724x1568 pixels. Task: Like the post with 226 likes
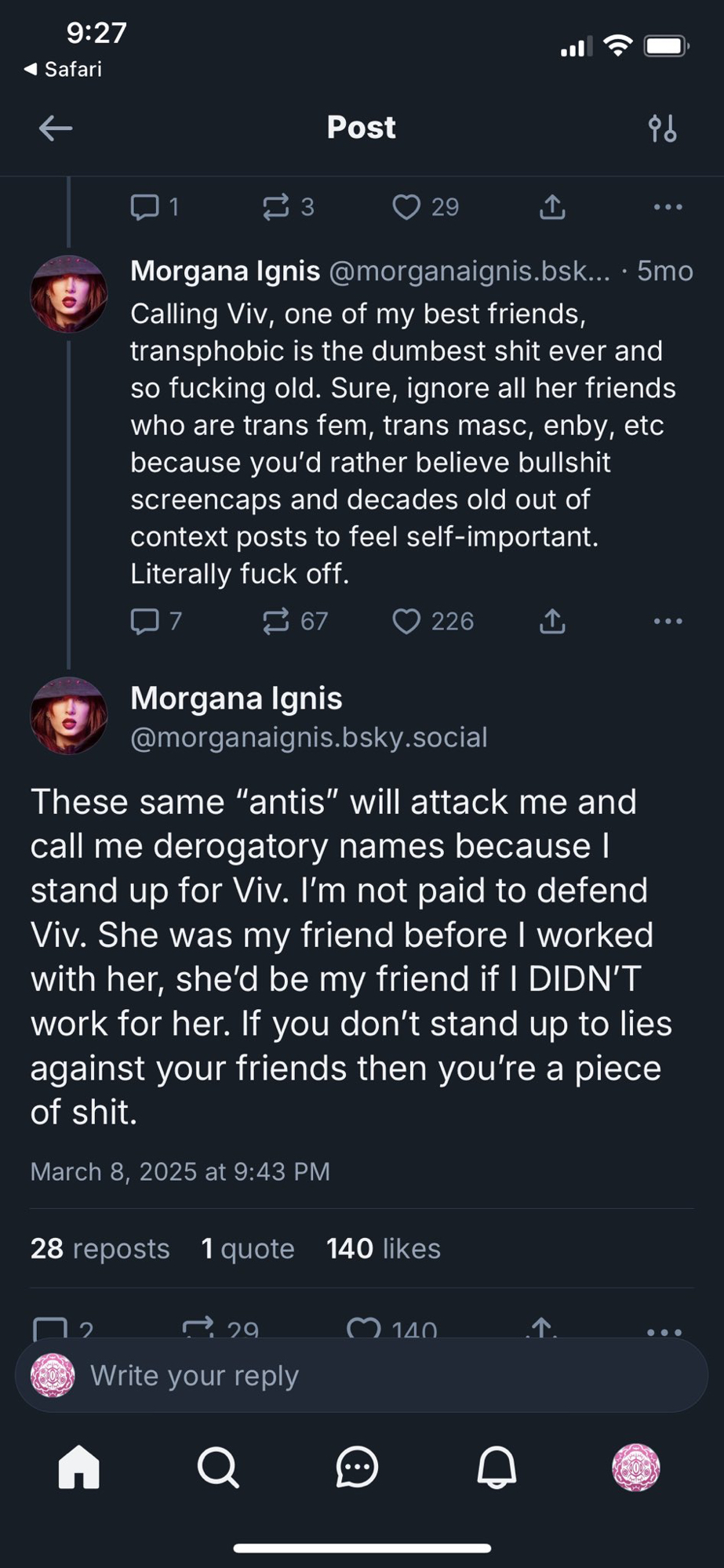(406, 622)
